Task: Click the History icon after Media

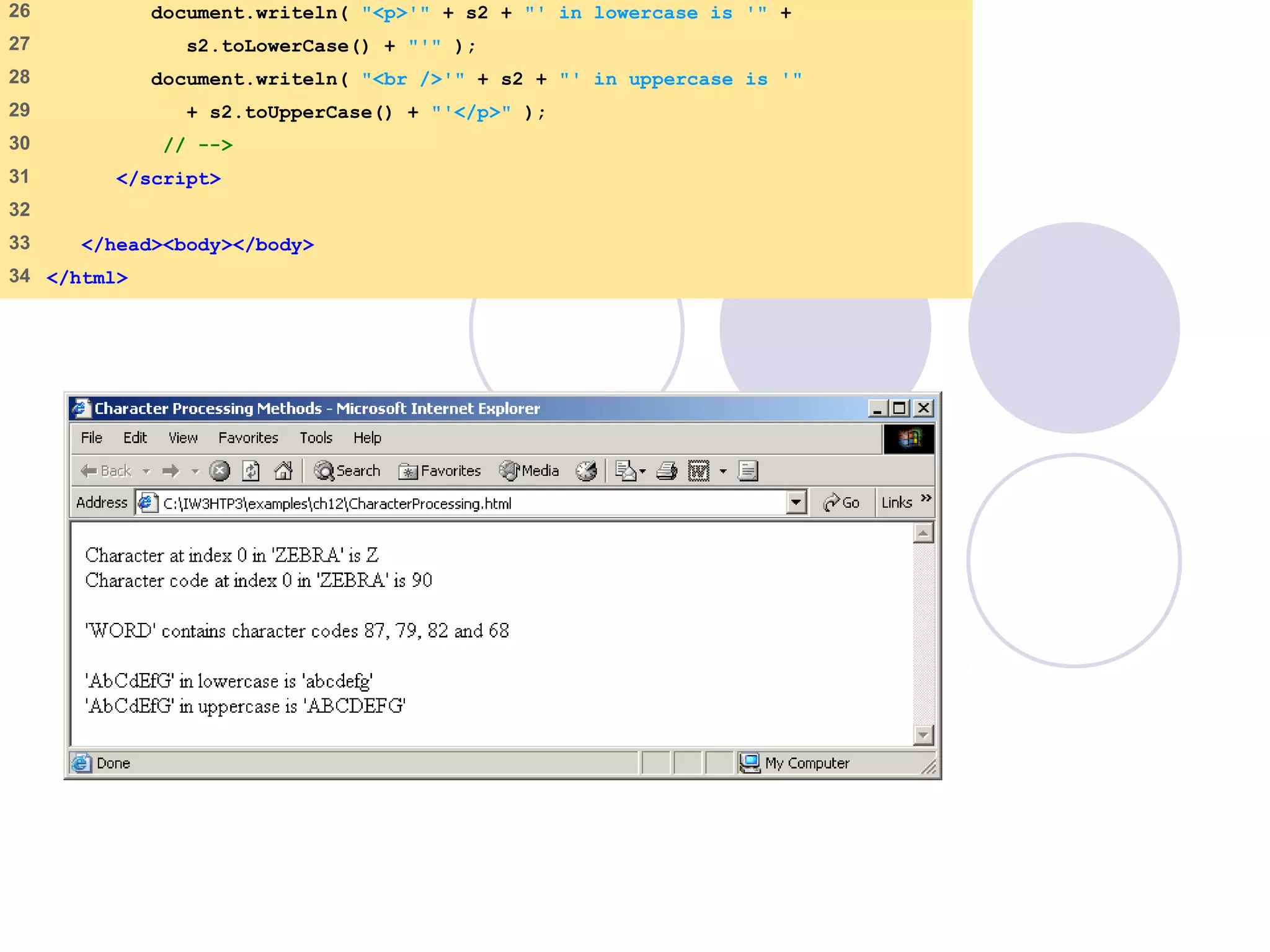Action: [x=585, y=471]
